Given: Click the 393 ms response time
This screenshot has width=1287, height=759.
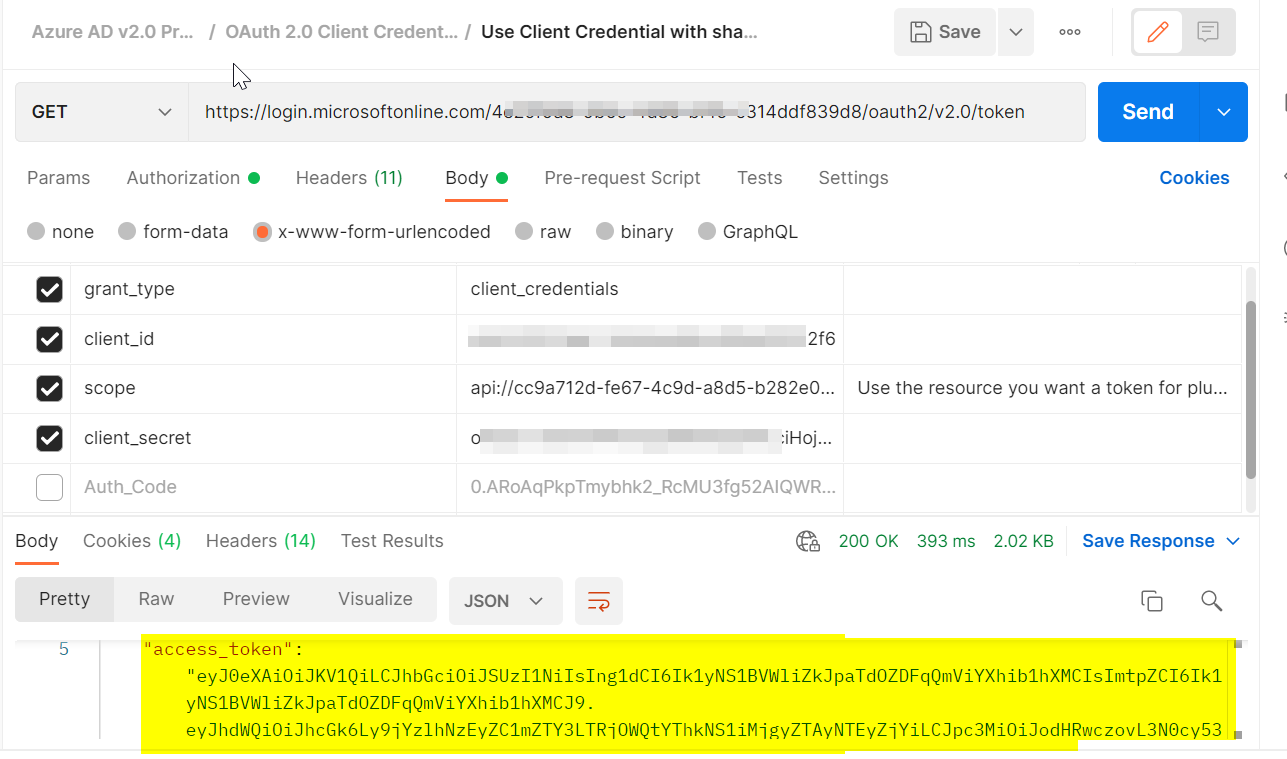Looking at the screenshot, I should point(946,541).
